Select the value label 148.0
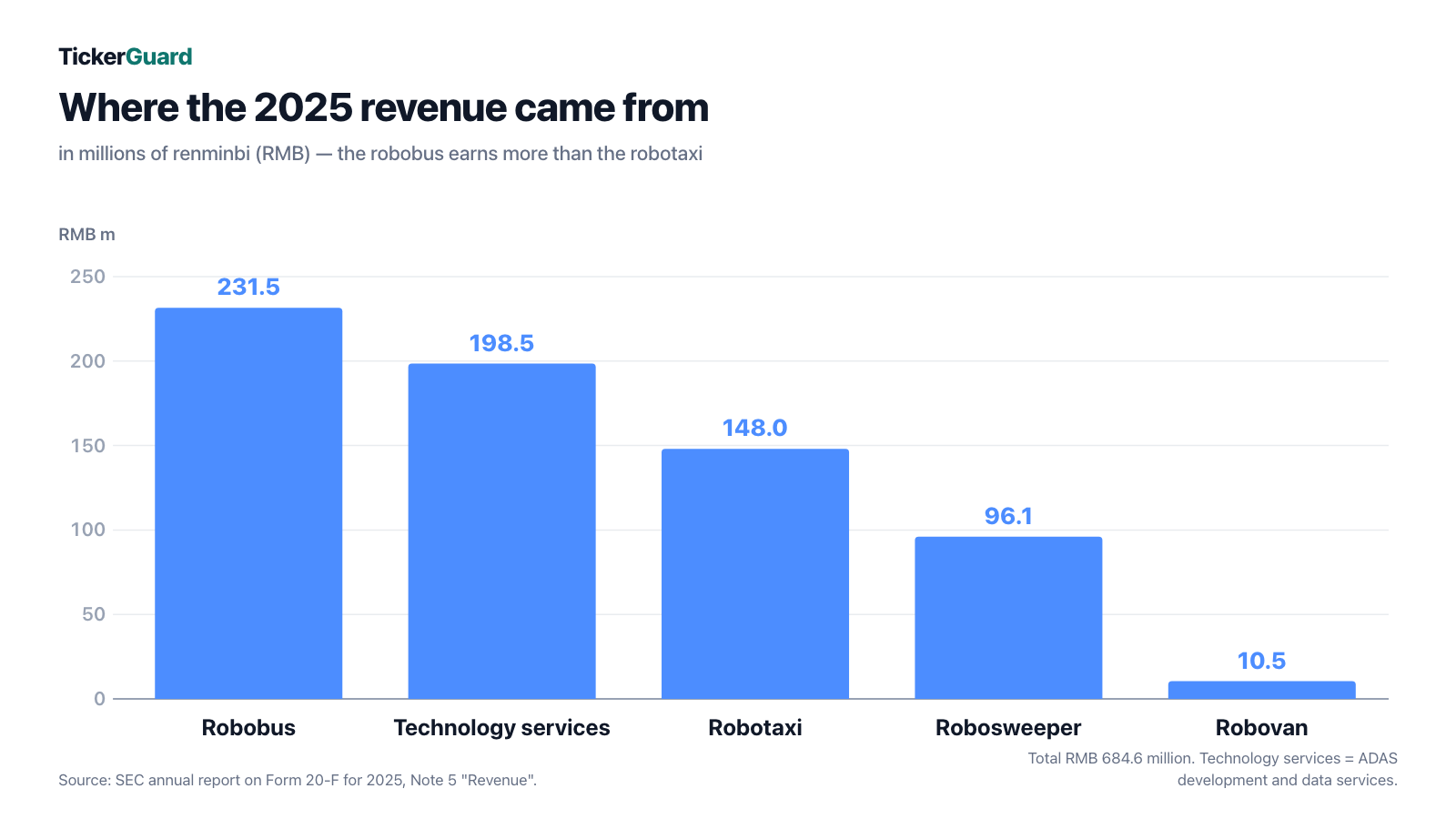The image size is (1456, 819). click(755, 429)
